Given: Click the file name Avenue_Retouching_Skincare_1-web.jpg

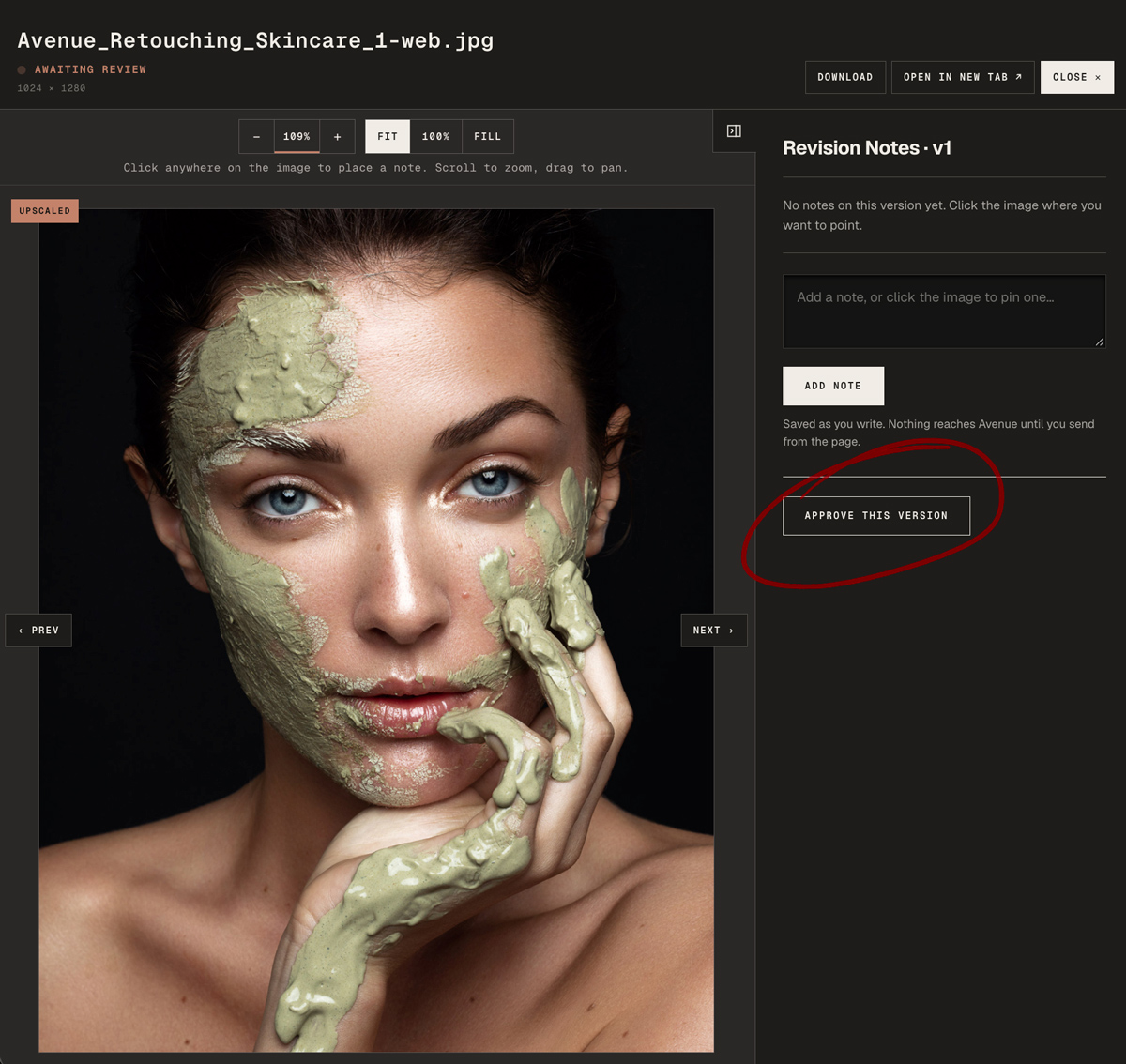Looking at the screenshot, I should click(255, 40).
